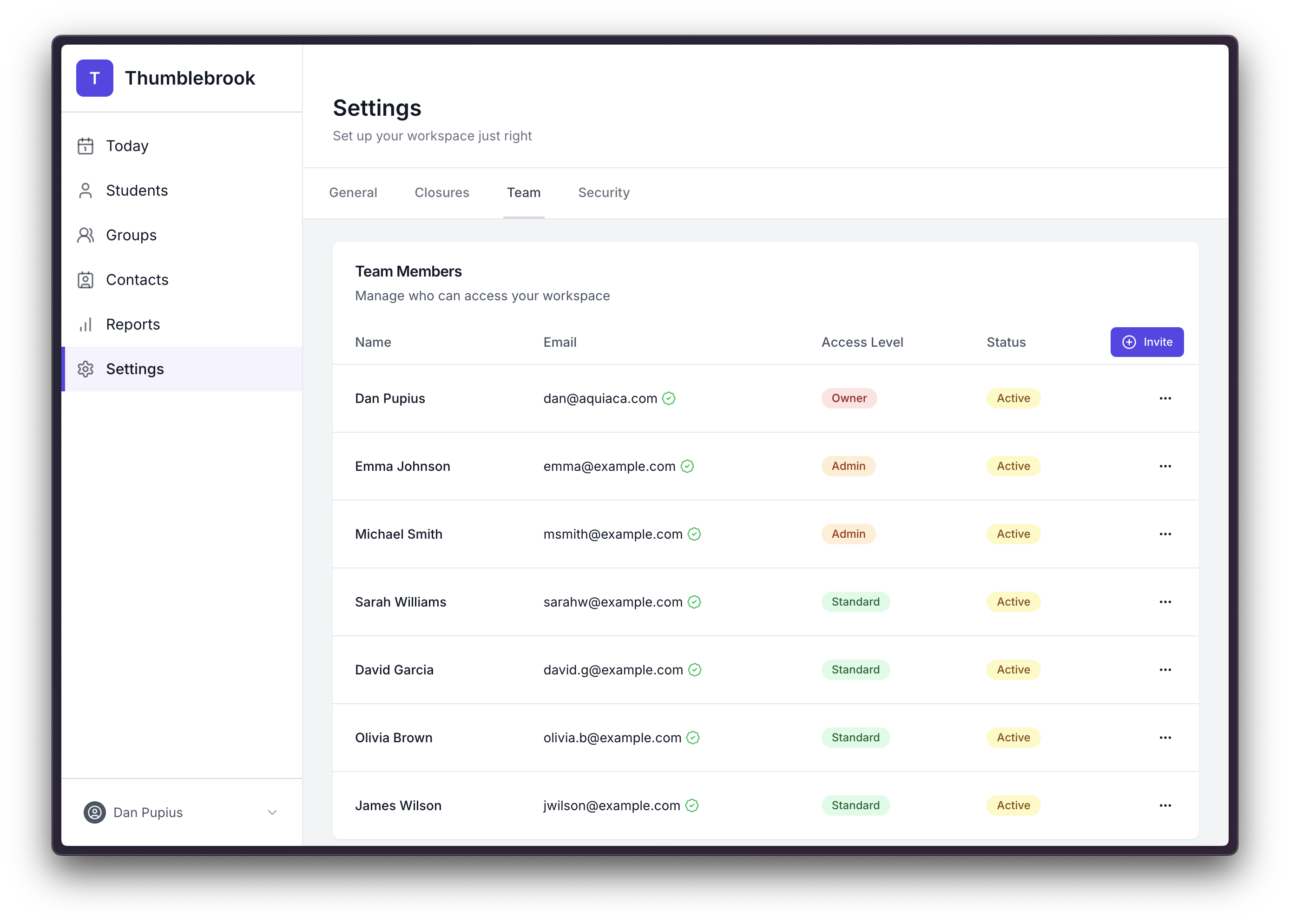Click the Thumblebrook workspace name
Image resolution: width=1290 pixels, height=924 pixels.
point(190,78)
